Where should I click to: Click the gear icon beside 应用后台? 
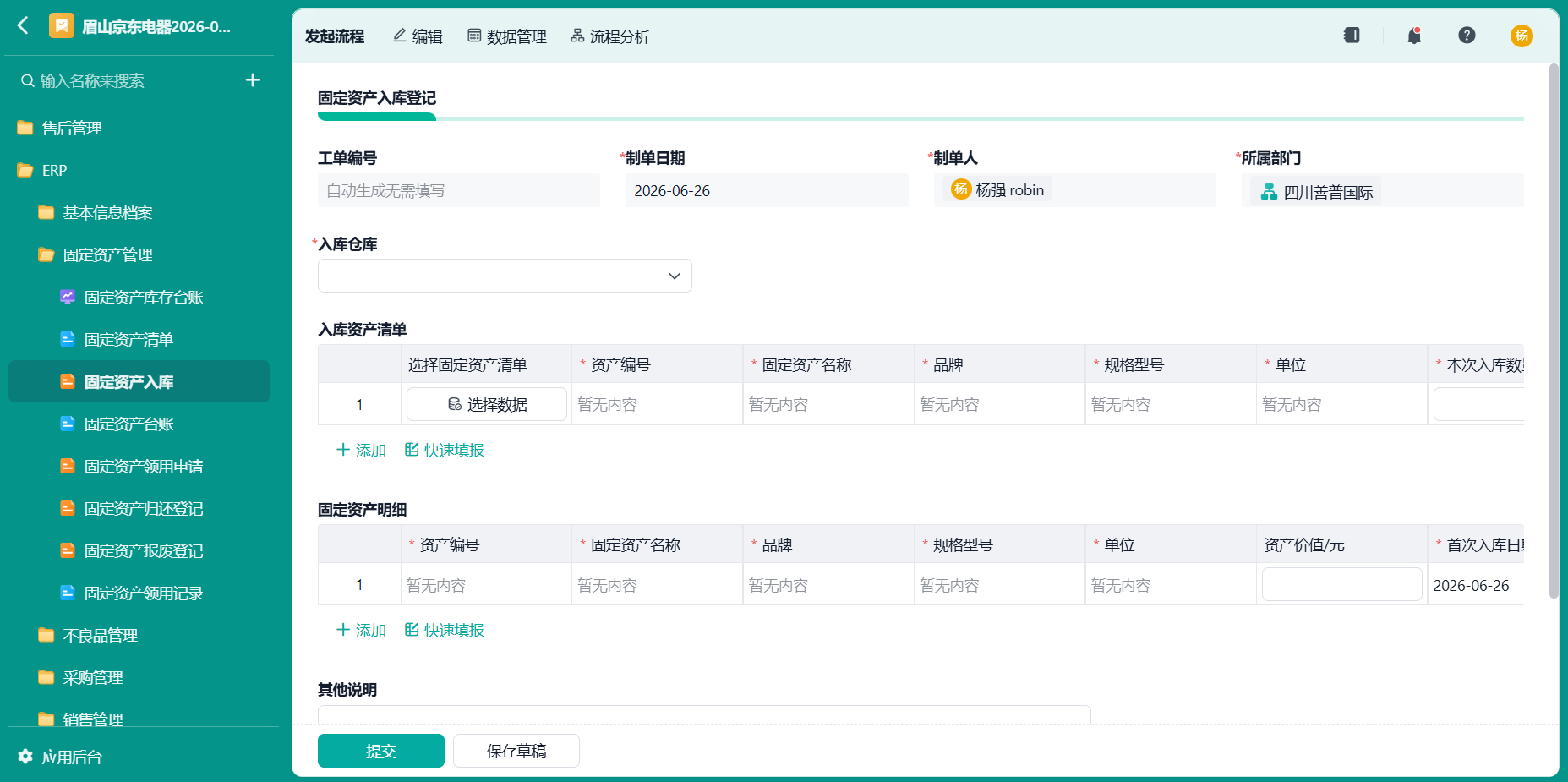[x=25, y=757]
